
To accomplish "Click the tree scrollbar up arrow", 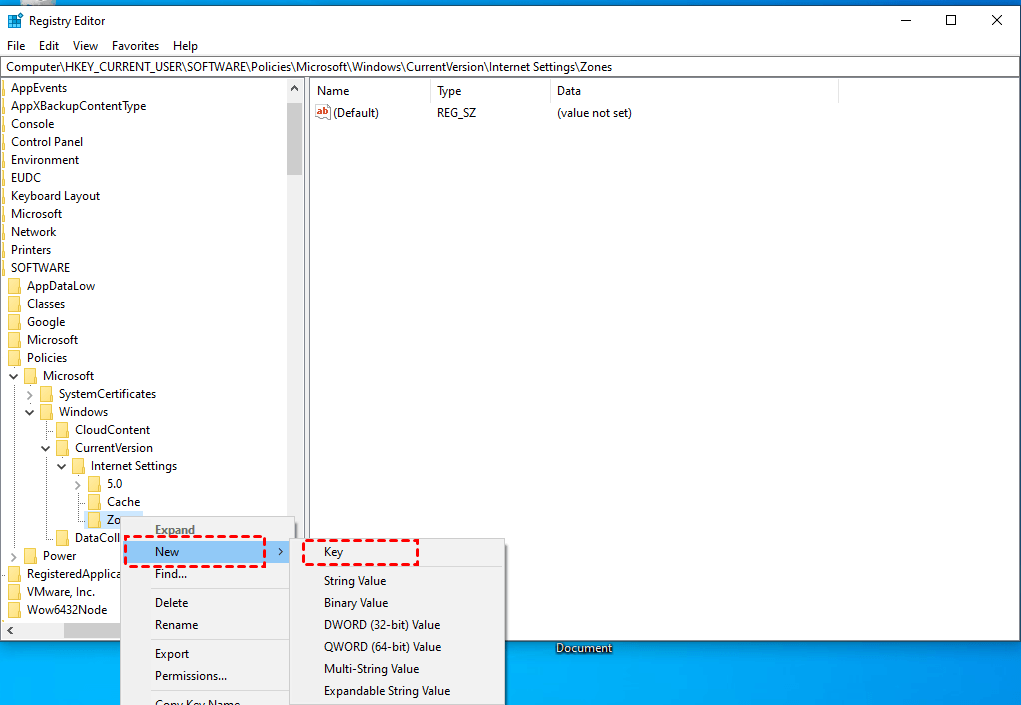I will click(294, 89).
